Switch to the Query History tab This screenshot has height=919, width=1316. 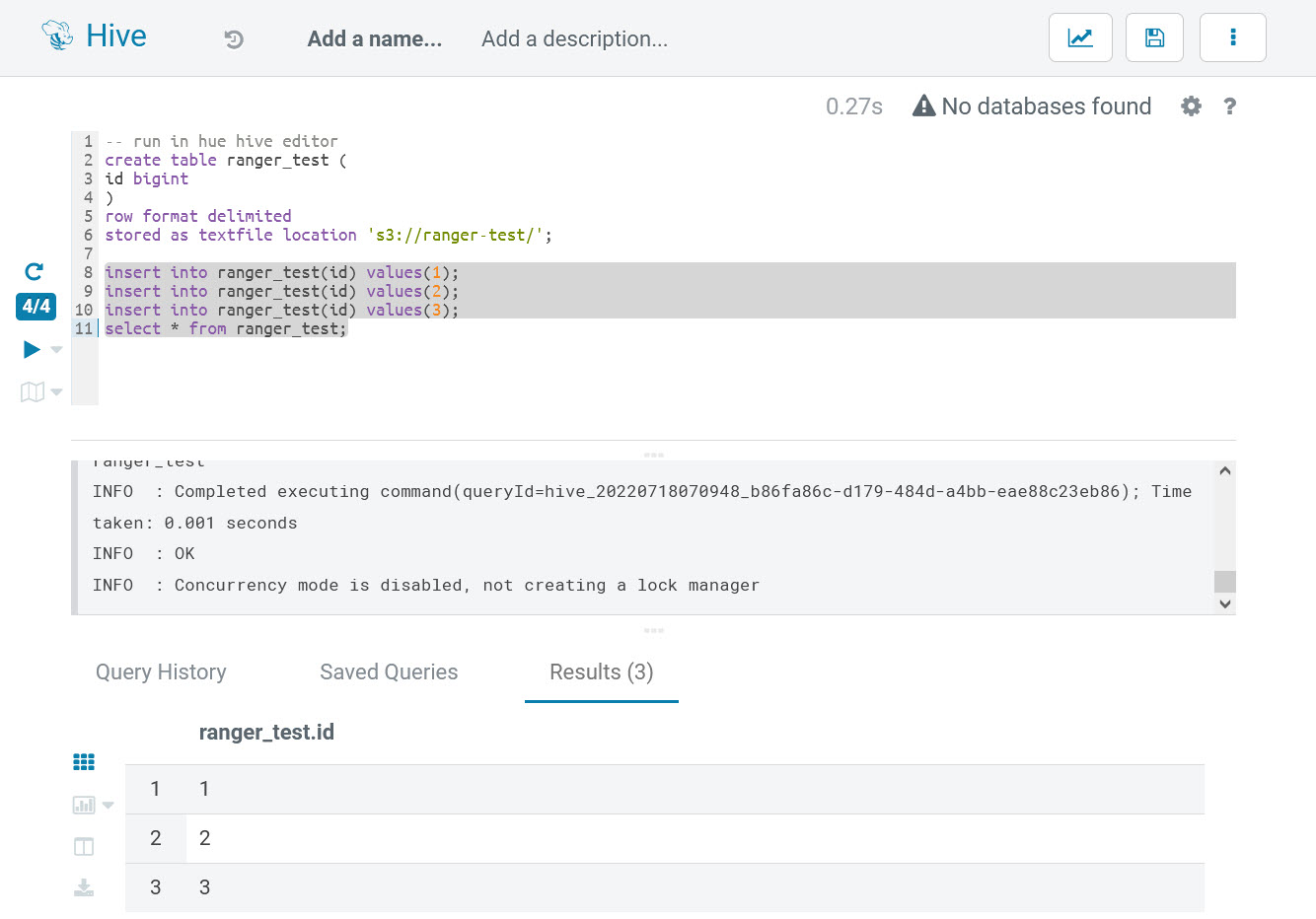click(161, 672)
